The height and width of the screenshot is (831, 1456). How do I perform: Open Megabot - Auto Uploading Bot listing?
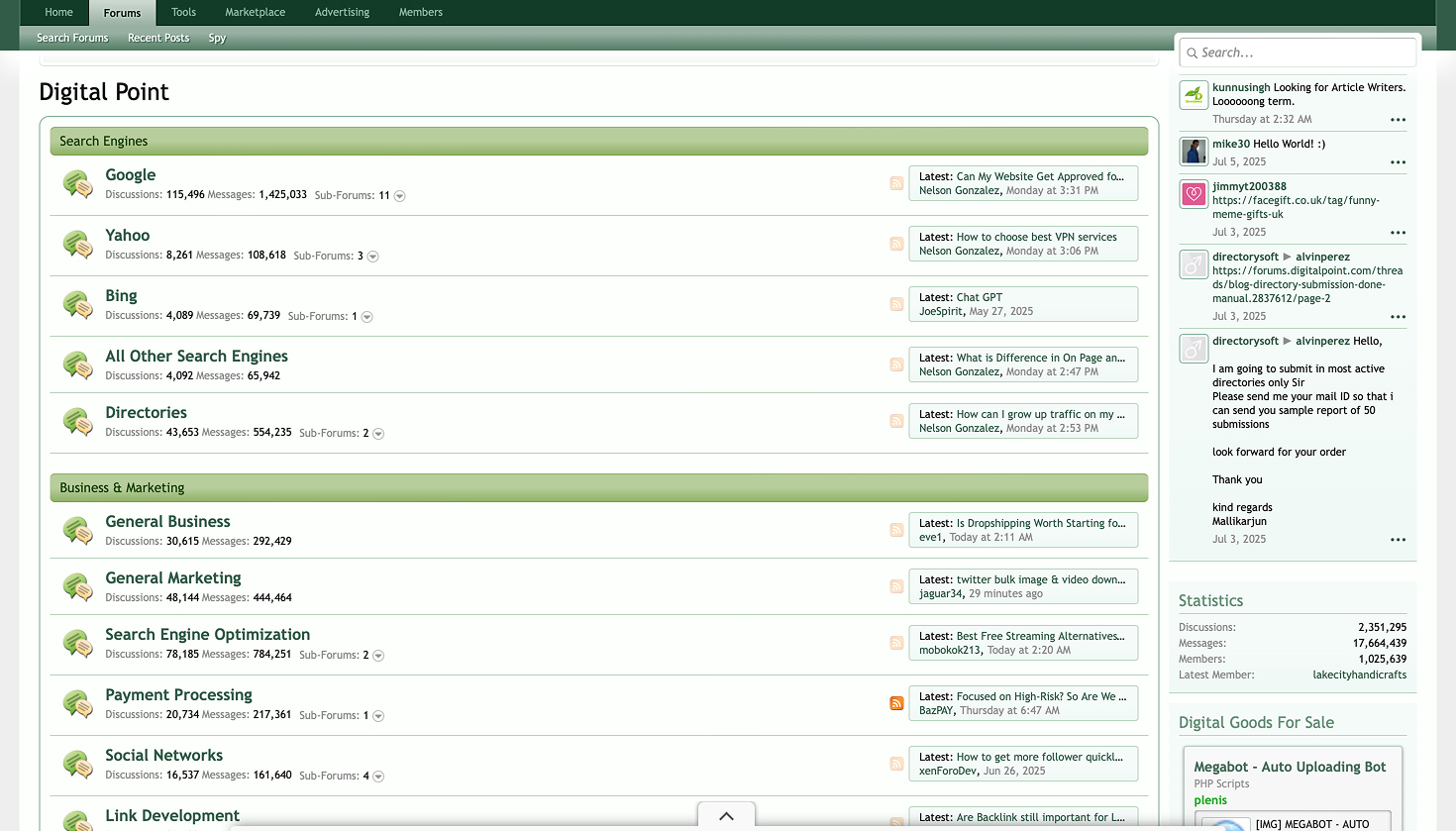1290,767
